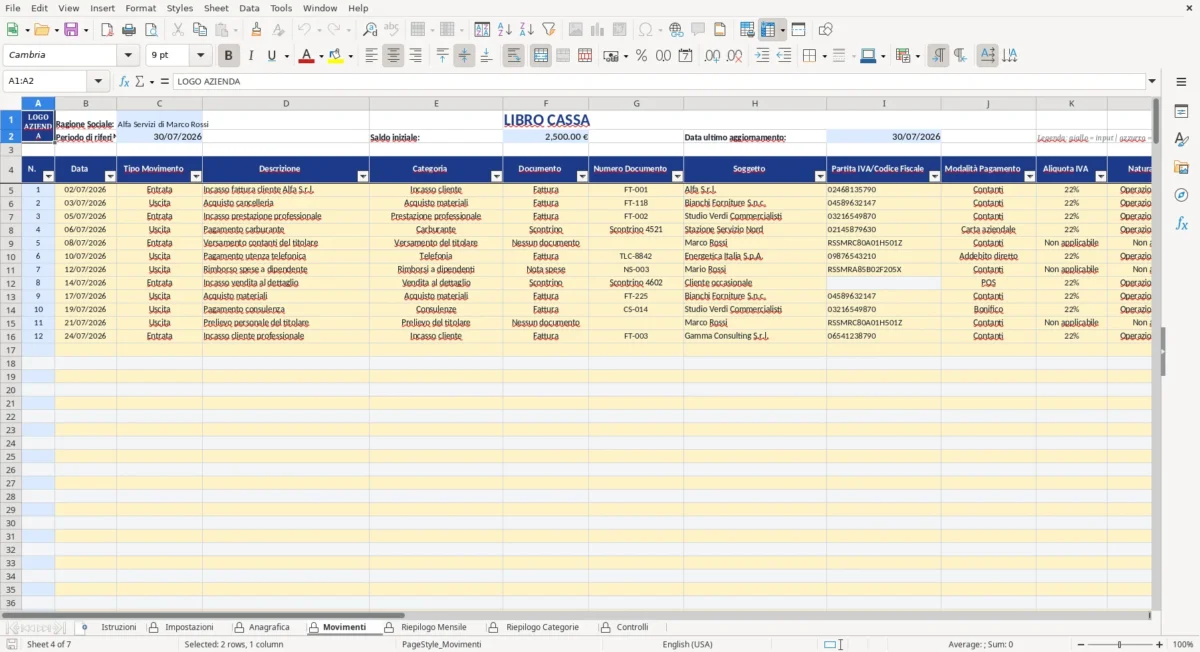
Task: Toggle Freeze Rows and Columns
Action: tap(767, 30)
